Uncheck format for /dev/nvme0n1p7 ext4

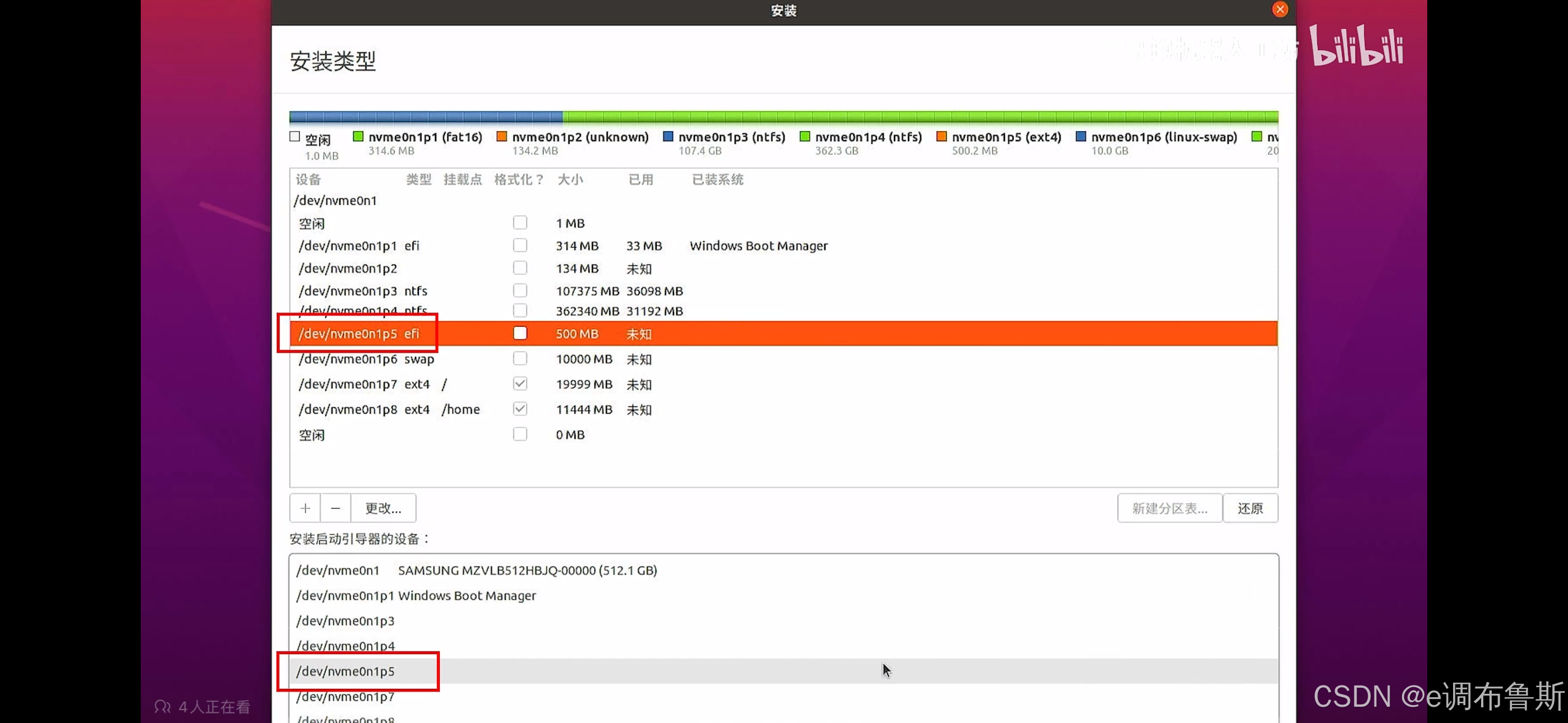coord(520,383)
